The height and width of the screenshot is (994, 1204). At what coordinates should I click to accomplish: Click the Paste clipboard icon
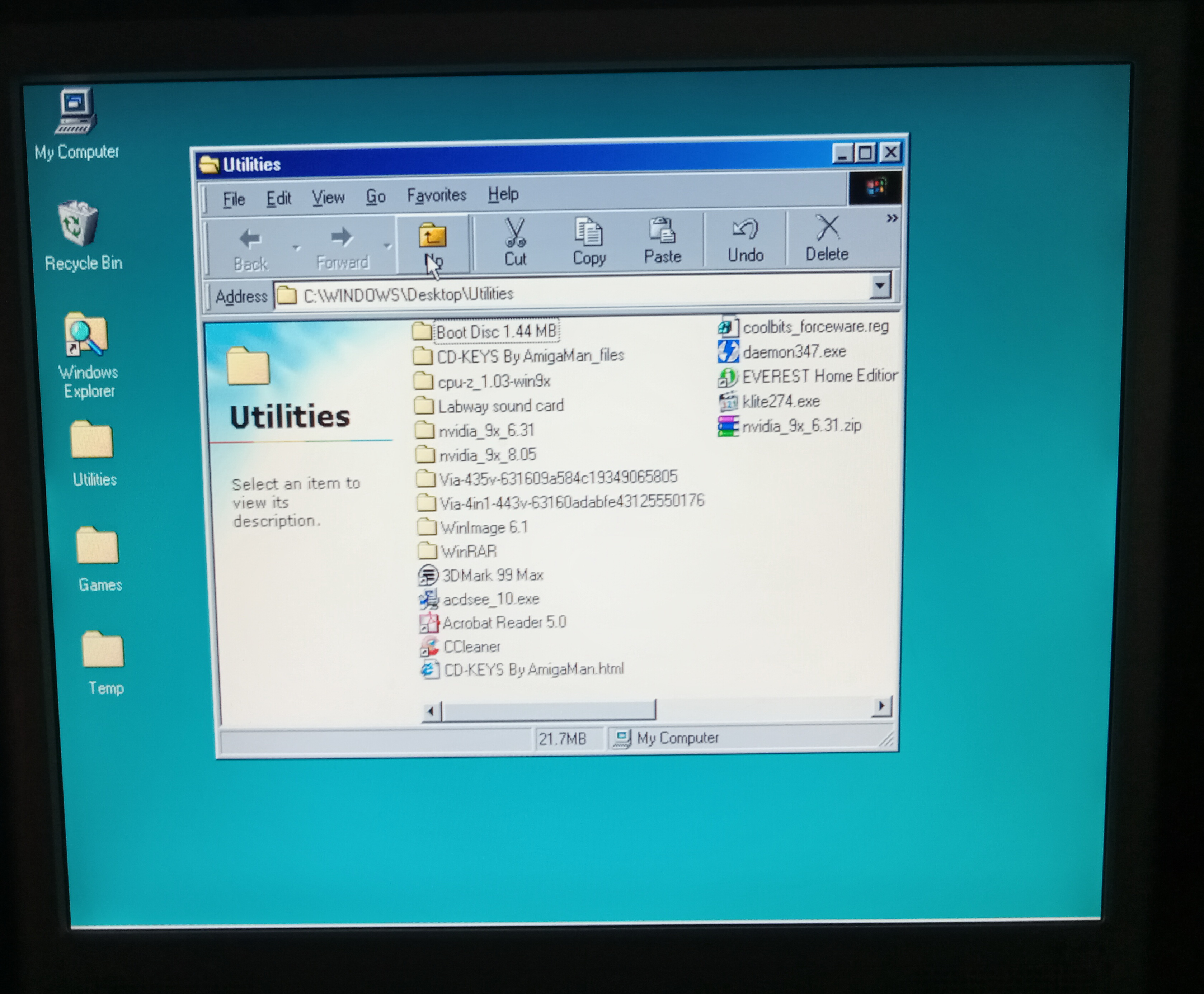662,231
